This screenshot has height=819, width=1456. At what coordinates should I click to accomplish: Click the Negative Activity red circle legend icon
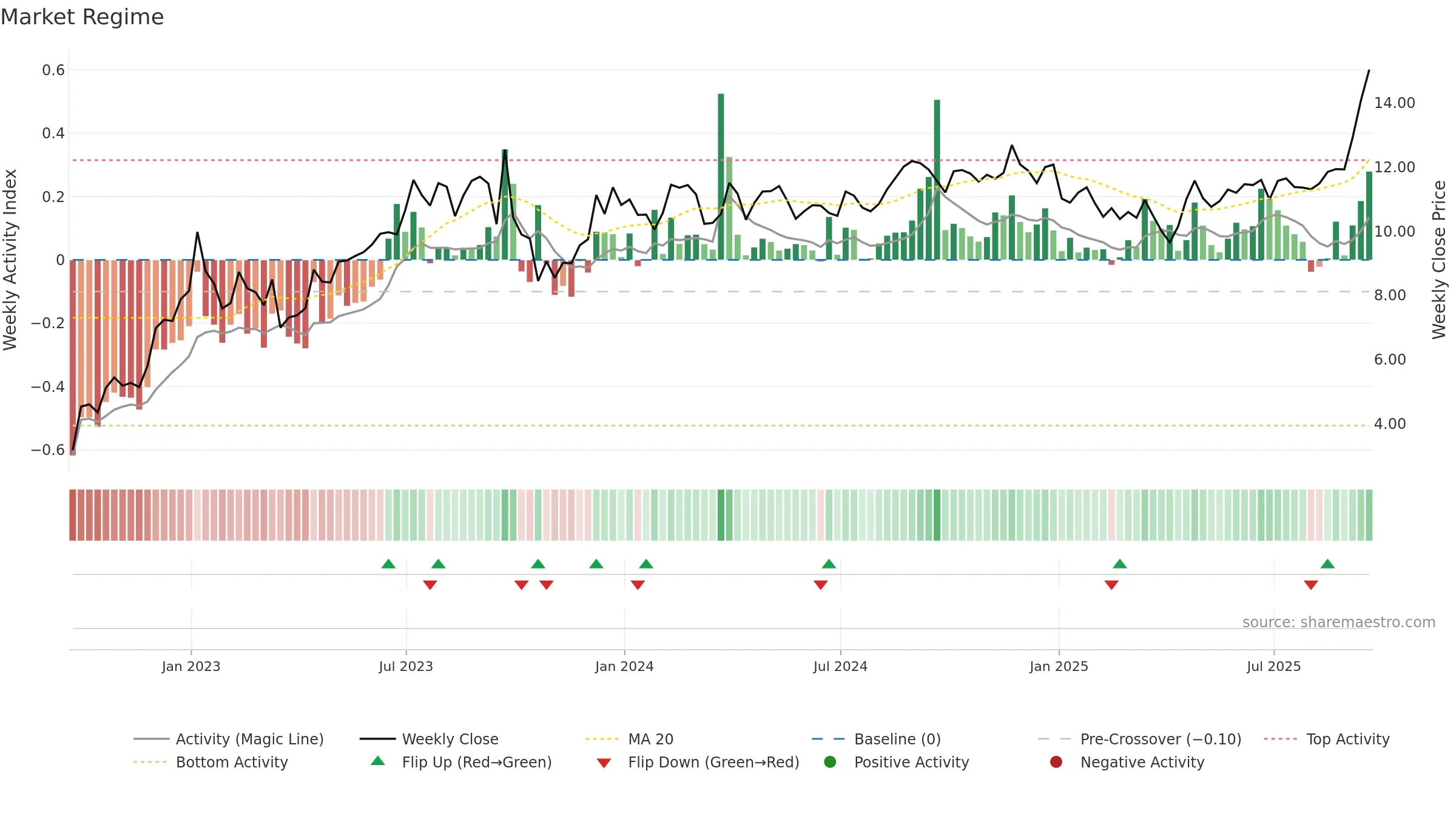click(1056, 761)
